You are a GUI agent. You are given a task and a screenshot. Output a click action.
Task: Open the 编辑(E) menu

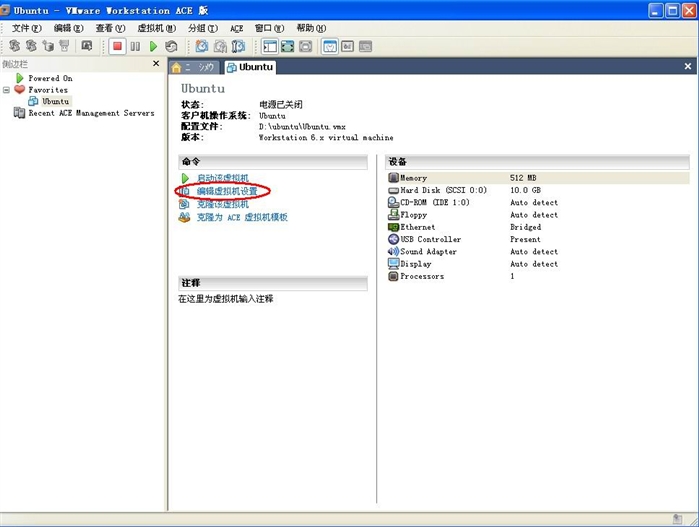69,29
